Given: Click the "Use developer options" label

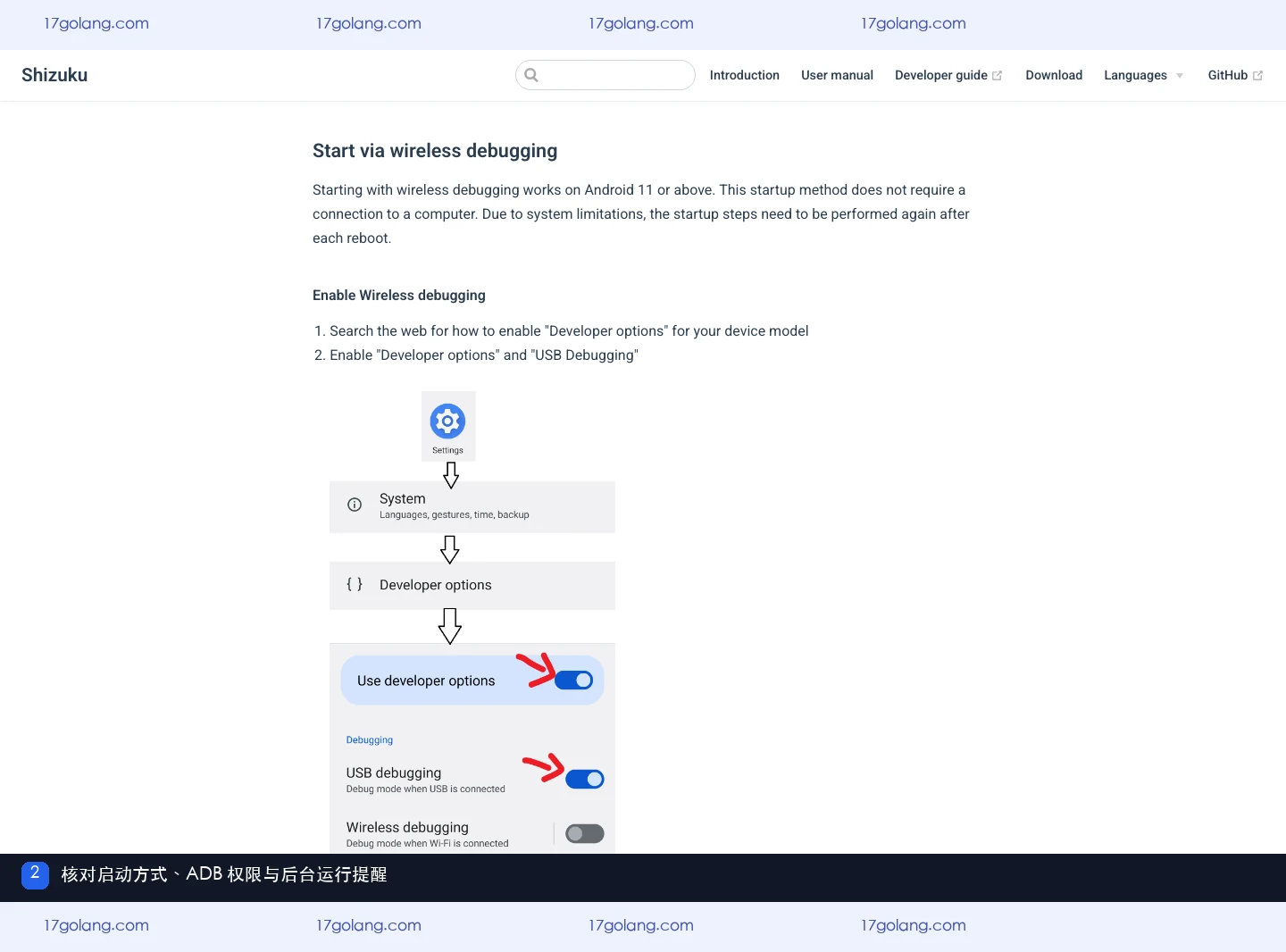Looking at the screenshot, I should (426, 681).
